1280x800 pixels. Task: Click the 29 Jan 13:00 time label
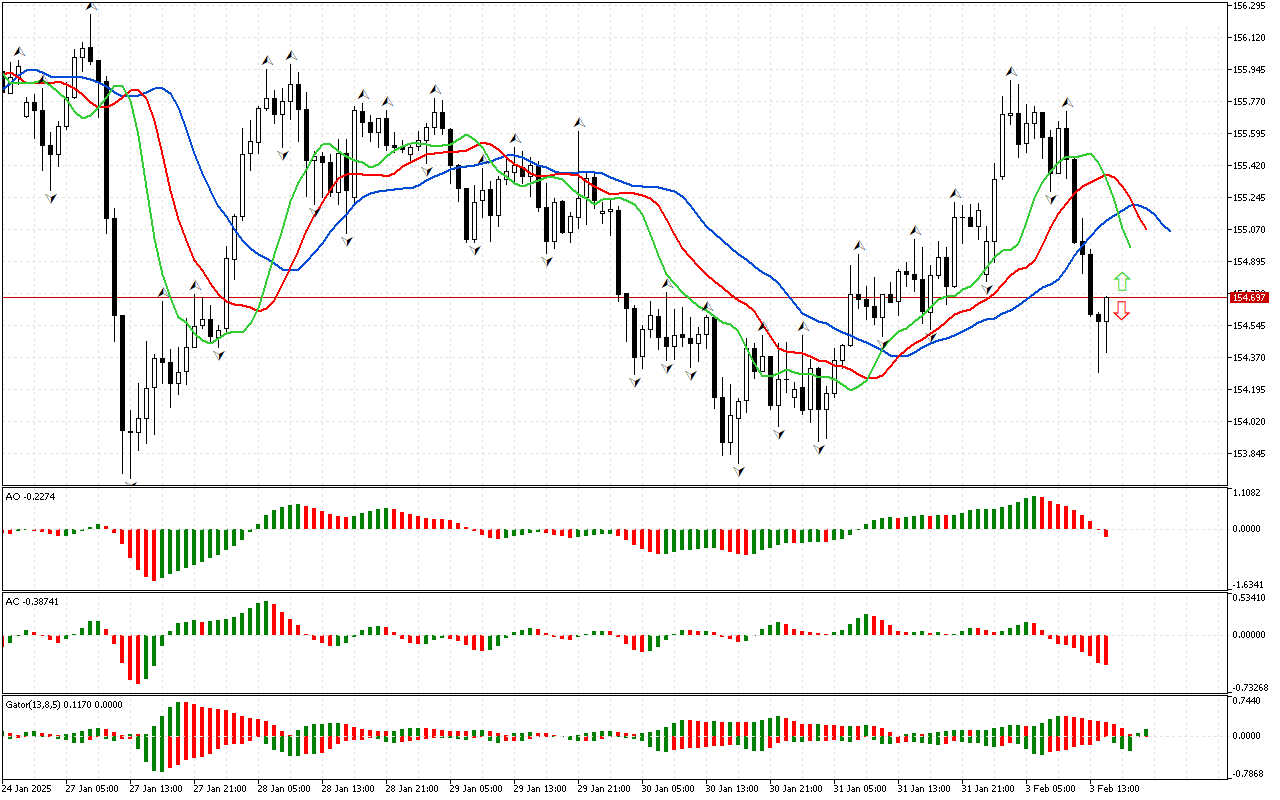540,789
